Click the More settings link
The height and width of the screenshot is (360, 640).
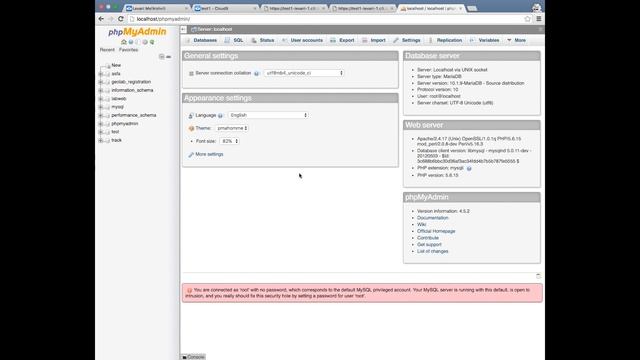209,154
